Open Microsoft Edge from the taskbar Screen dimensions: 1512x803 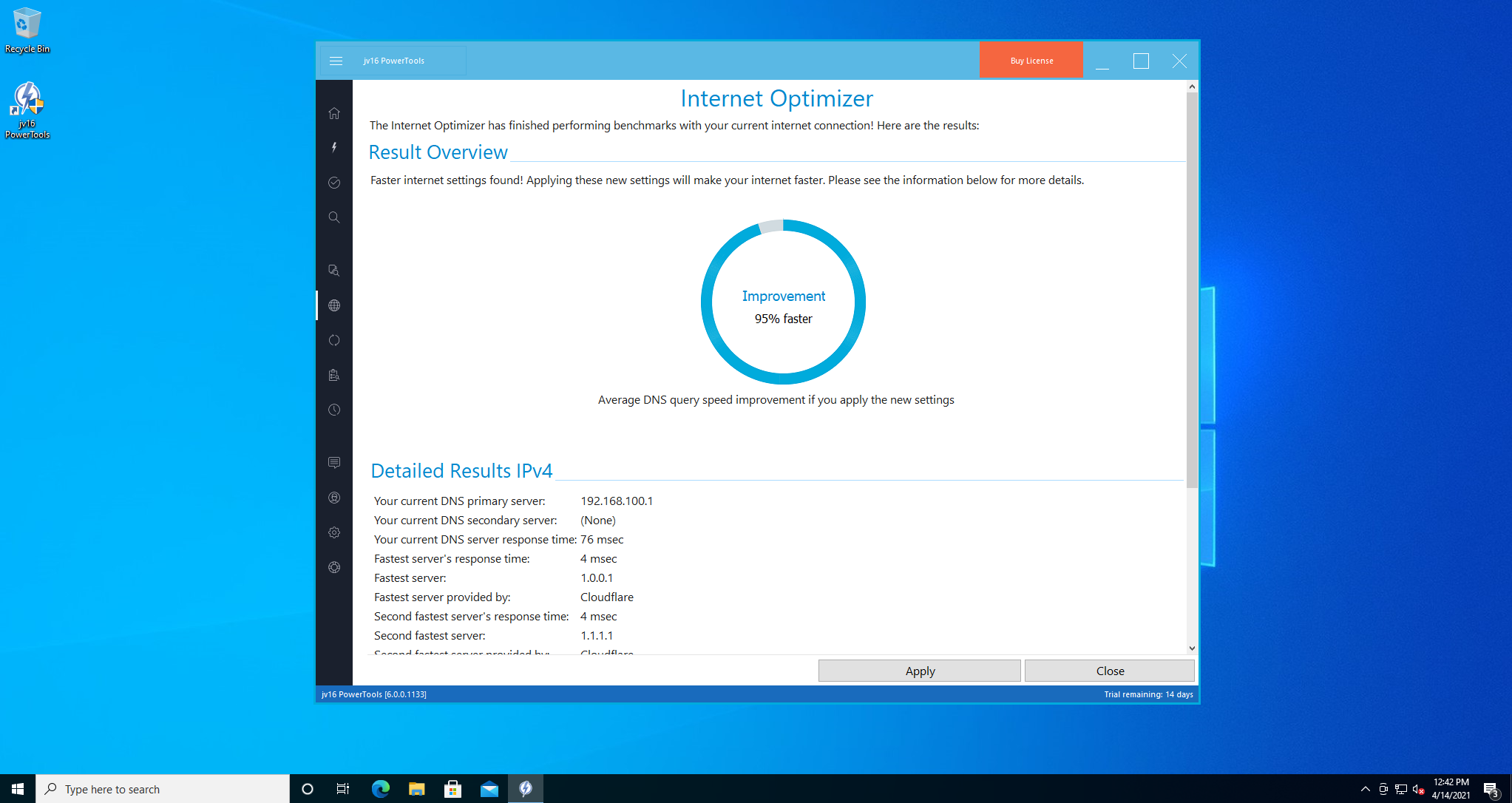tap(380, 789)
